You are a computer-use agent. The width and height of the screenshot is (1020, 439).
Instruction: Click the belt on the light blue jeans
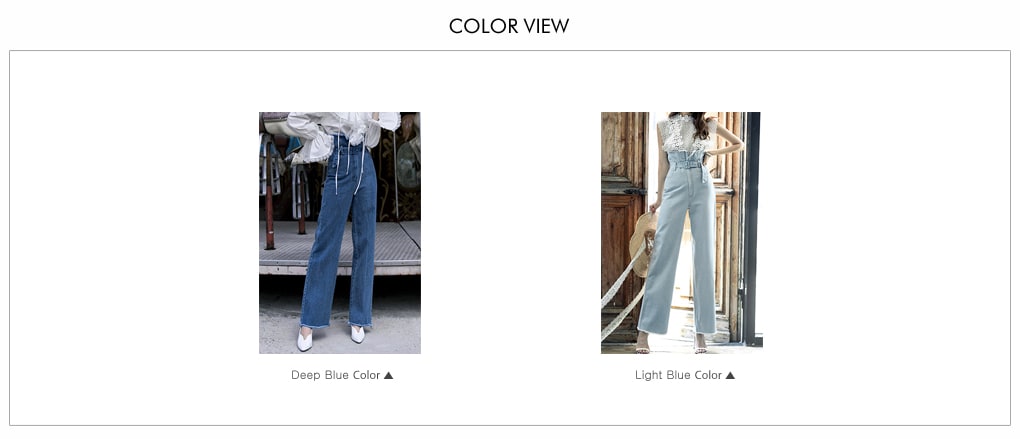687,165
